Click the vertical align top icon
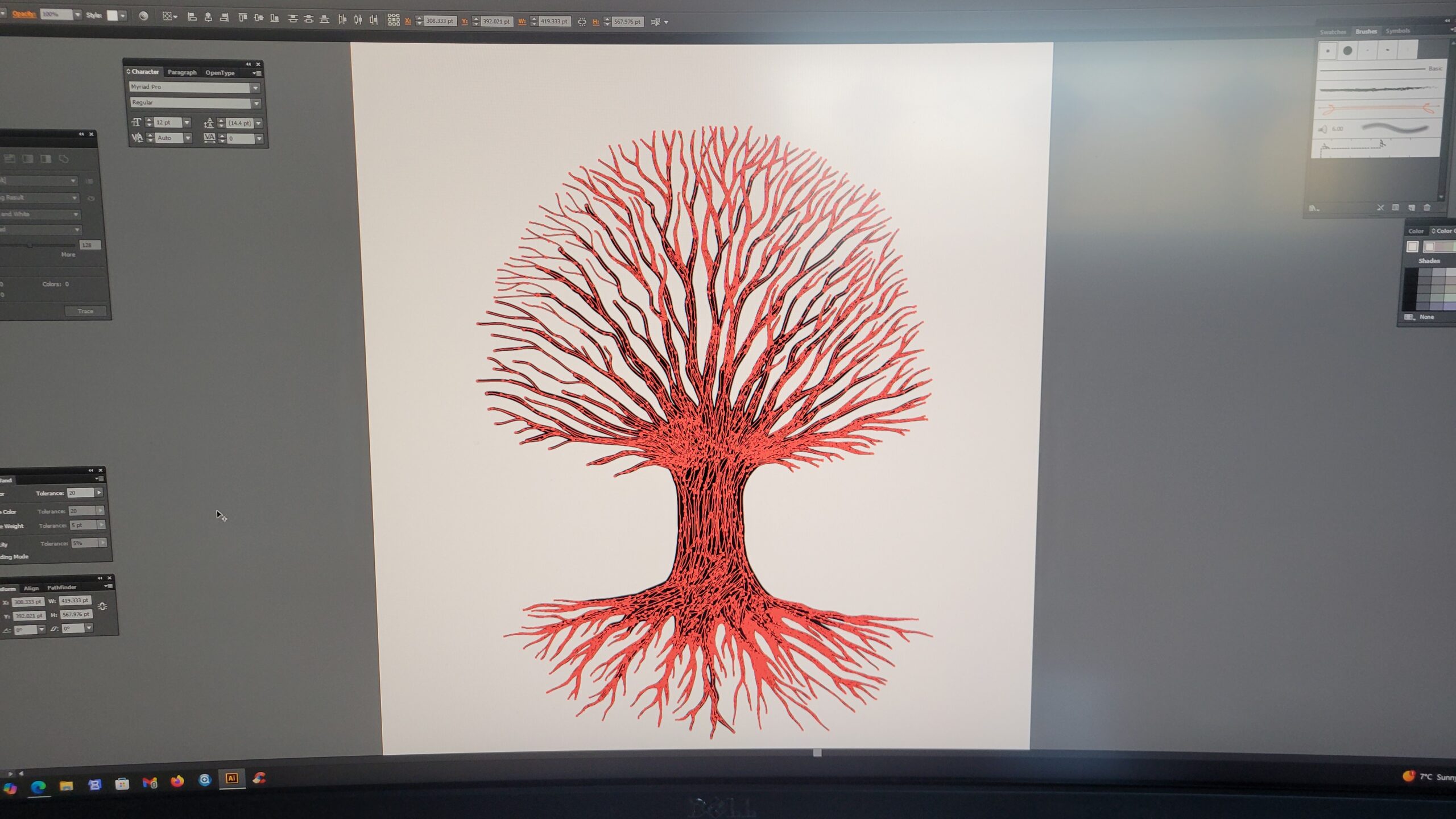The width and height of the screenshot is (1456, 819). click(243, 18)
